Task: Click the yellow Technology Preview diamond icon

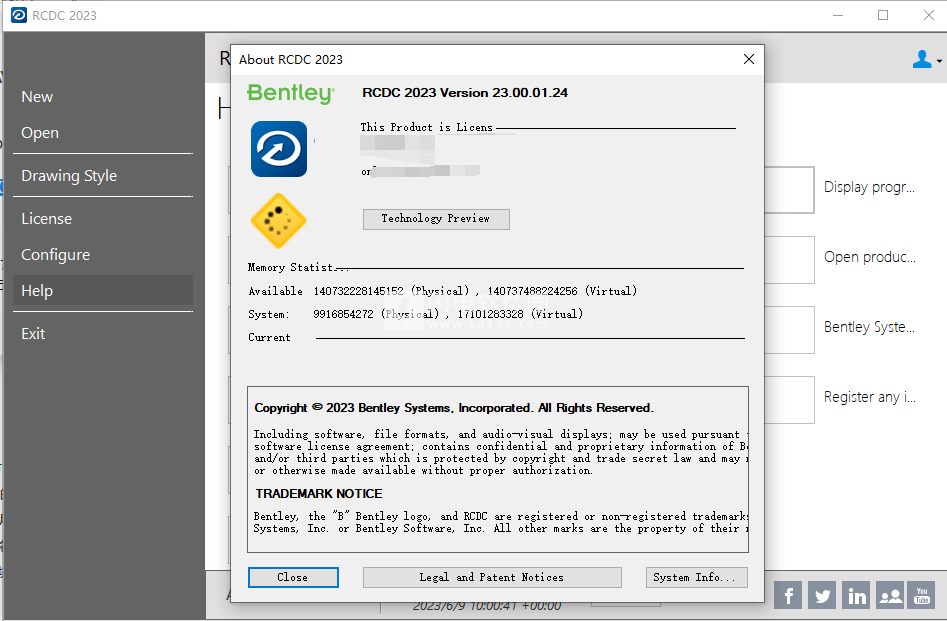Action: coord(278,220)
